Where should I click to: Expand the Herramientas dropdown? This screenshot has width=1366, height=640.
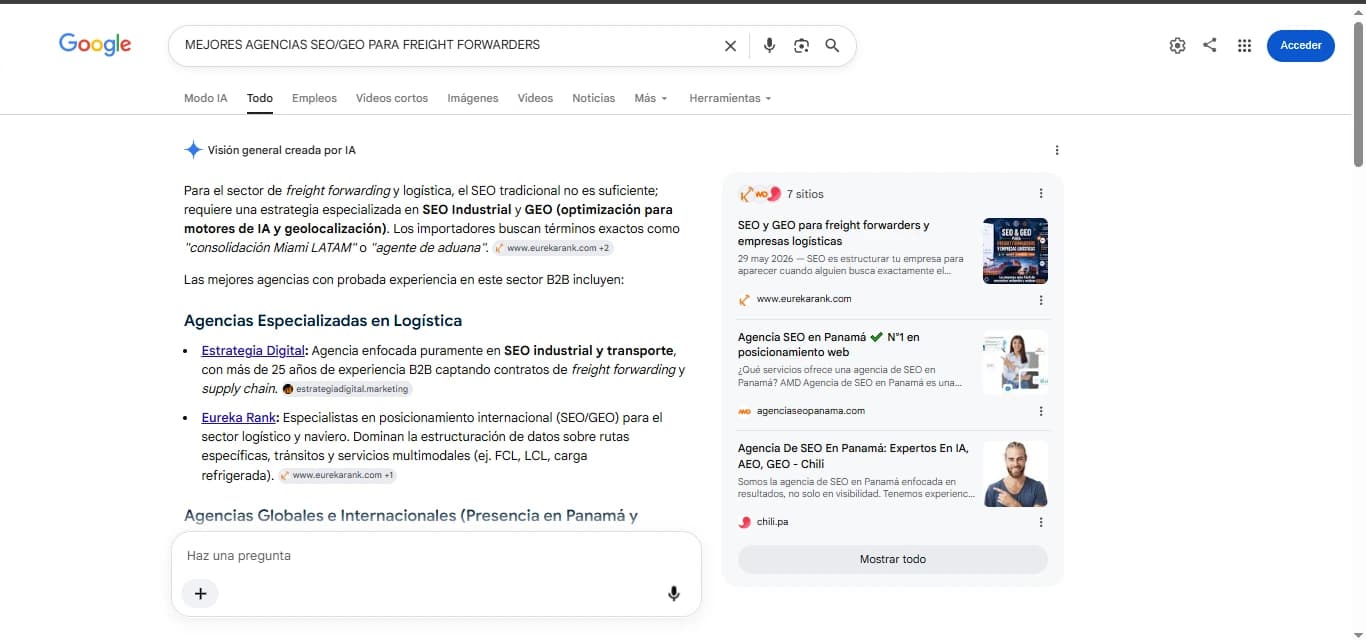730,98
